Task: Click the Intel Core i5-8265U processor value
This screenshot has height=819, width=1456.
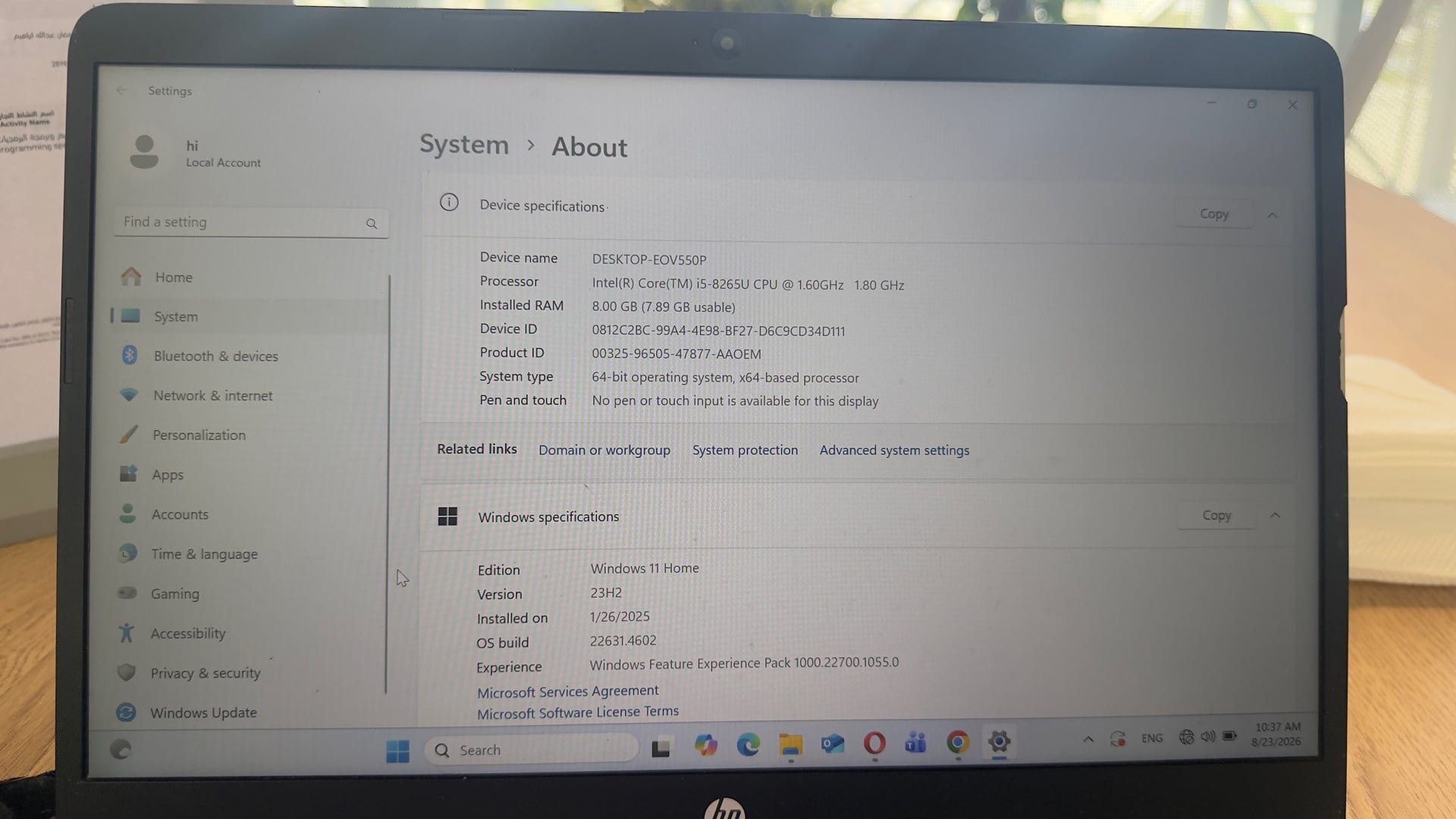Action: coord(748,284)
